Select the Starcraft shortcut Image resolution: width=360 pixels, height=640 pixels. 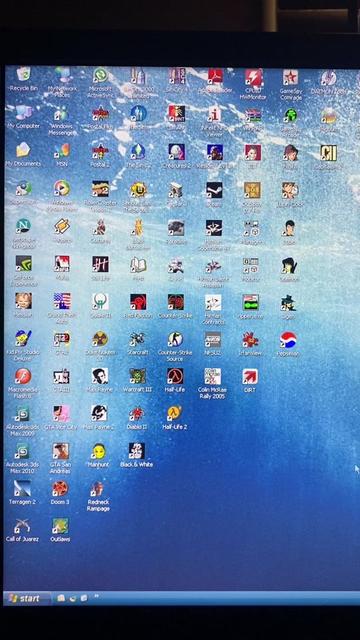point(138,339)
